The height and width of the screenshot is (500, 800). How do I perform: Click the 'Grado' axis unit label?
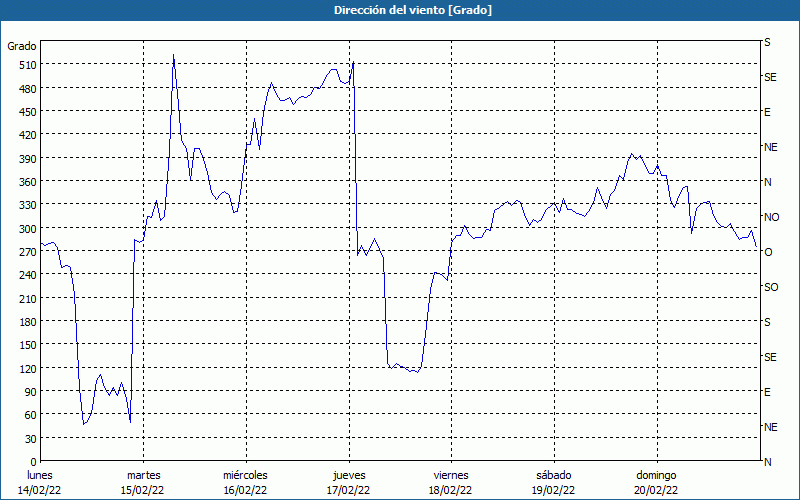[22, 46]
